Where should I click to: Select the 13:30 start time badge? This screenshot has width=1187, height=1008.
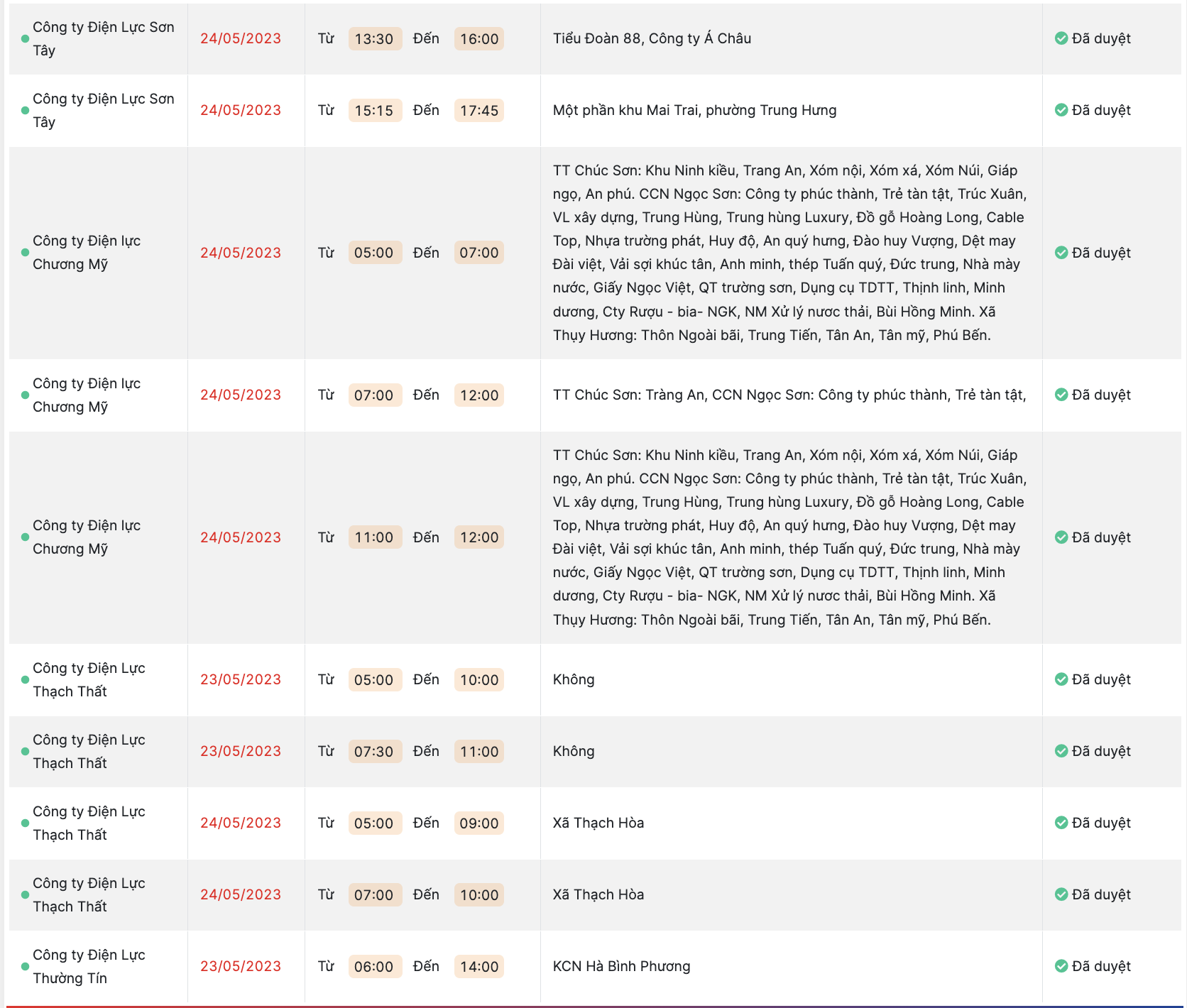point(375,39)
